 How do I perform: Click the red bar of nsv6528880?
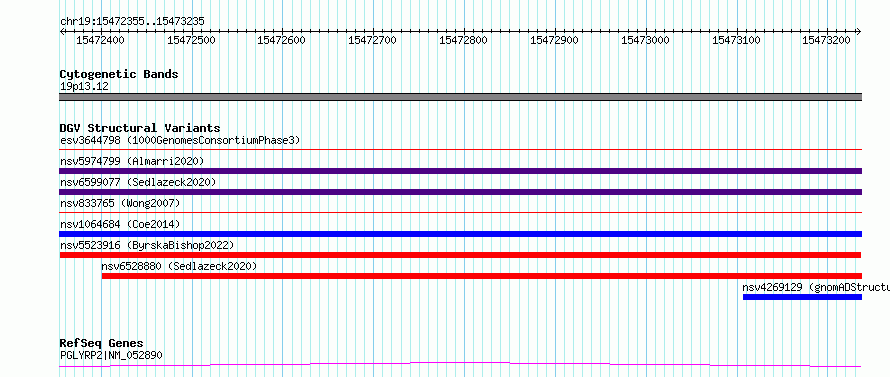[482, 276]
